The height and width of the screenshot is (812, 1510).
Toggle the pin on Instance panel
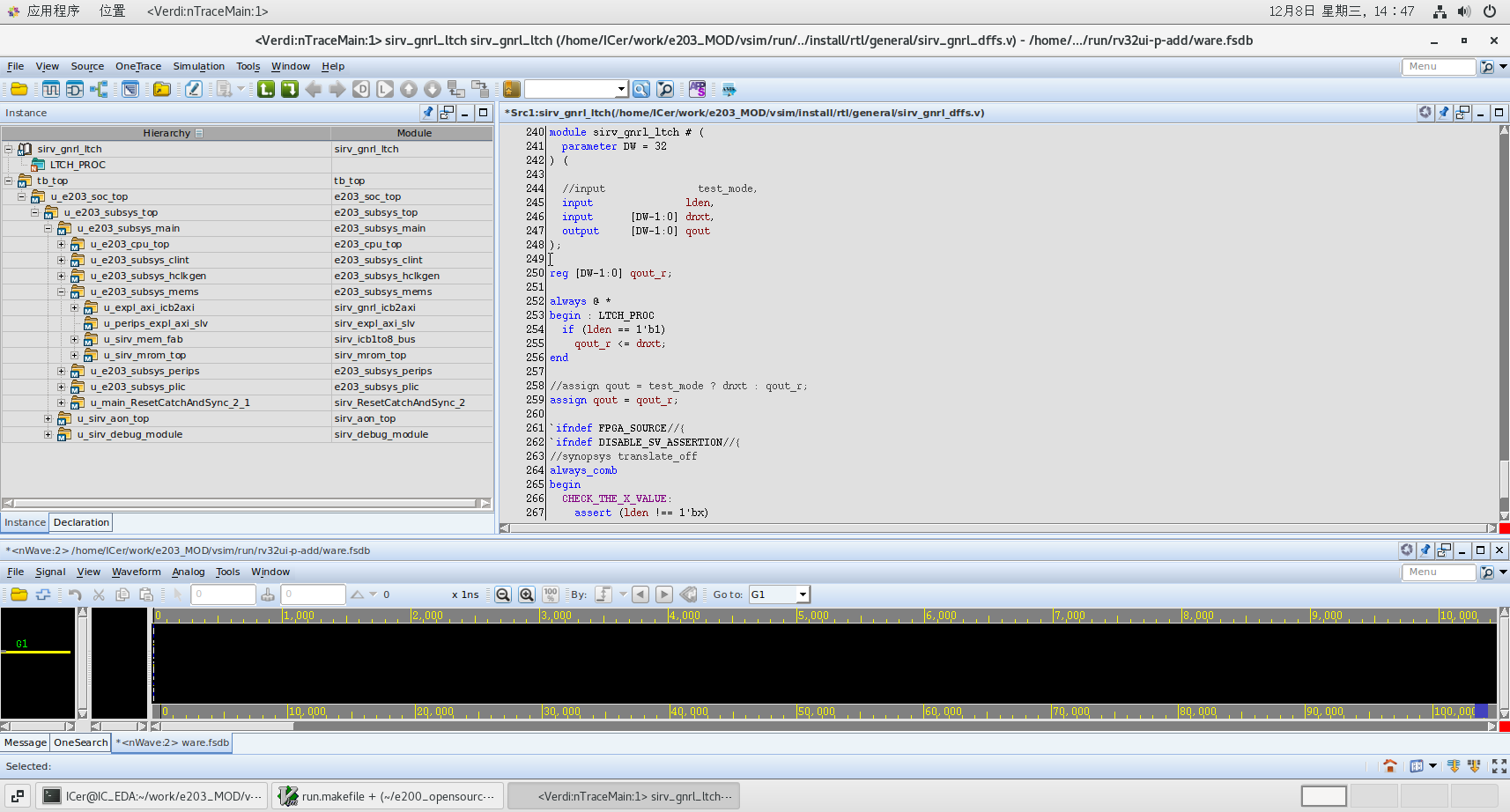[x=428, y=113]
